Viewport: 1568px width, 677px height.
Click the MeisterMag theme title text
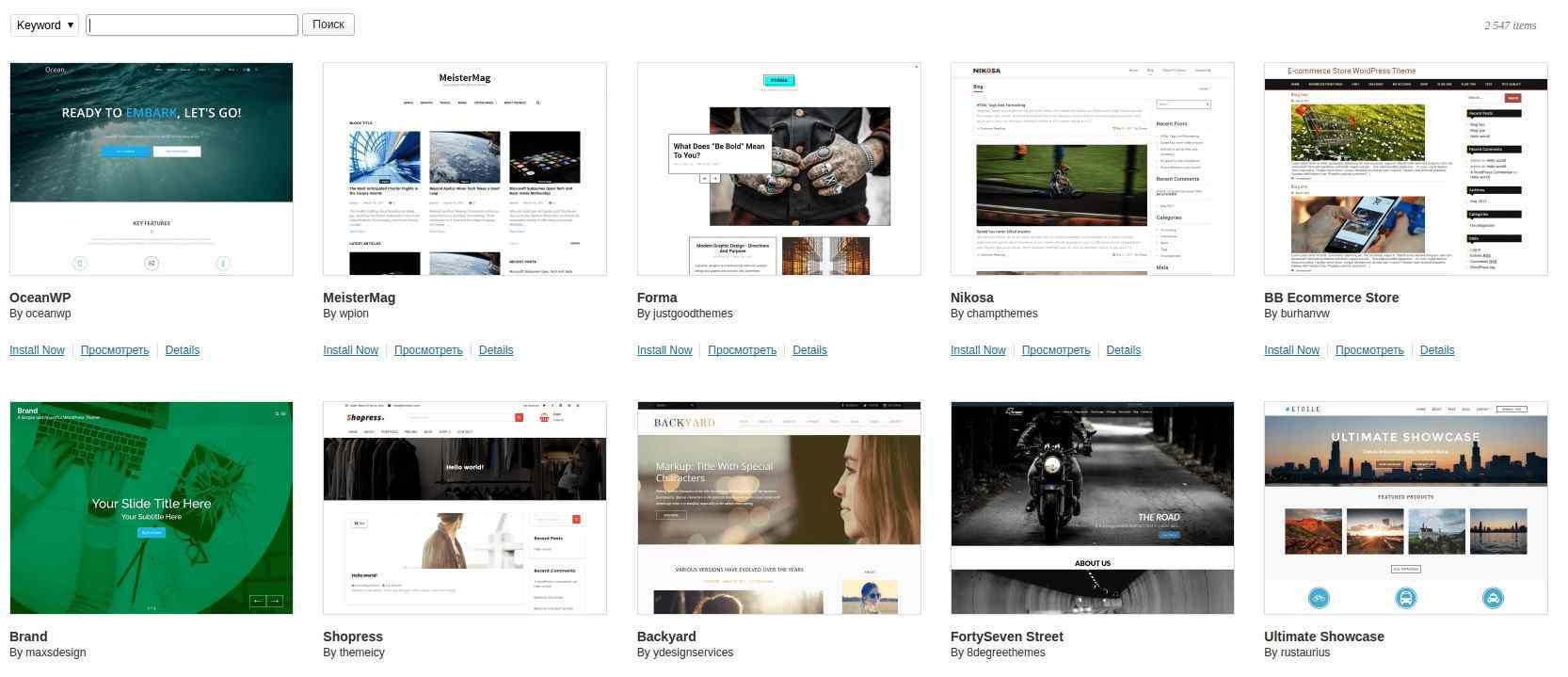(360, 298)
